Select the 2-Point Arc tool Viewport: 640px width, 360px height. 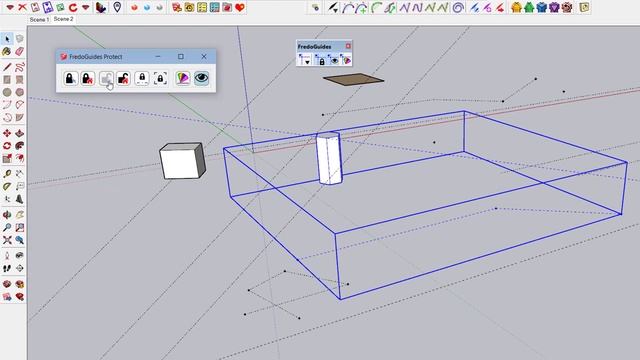(x=20, y=105)
